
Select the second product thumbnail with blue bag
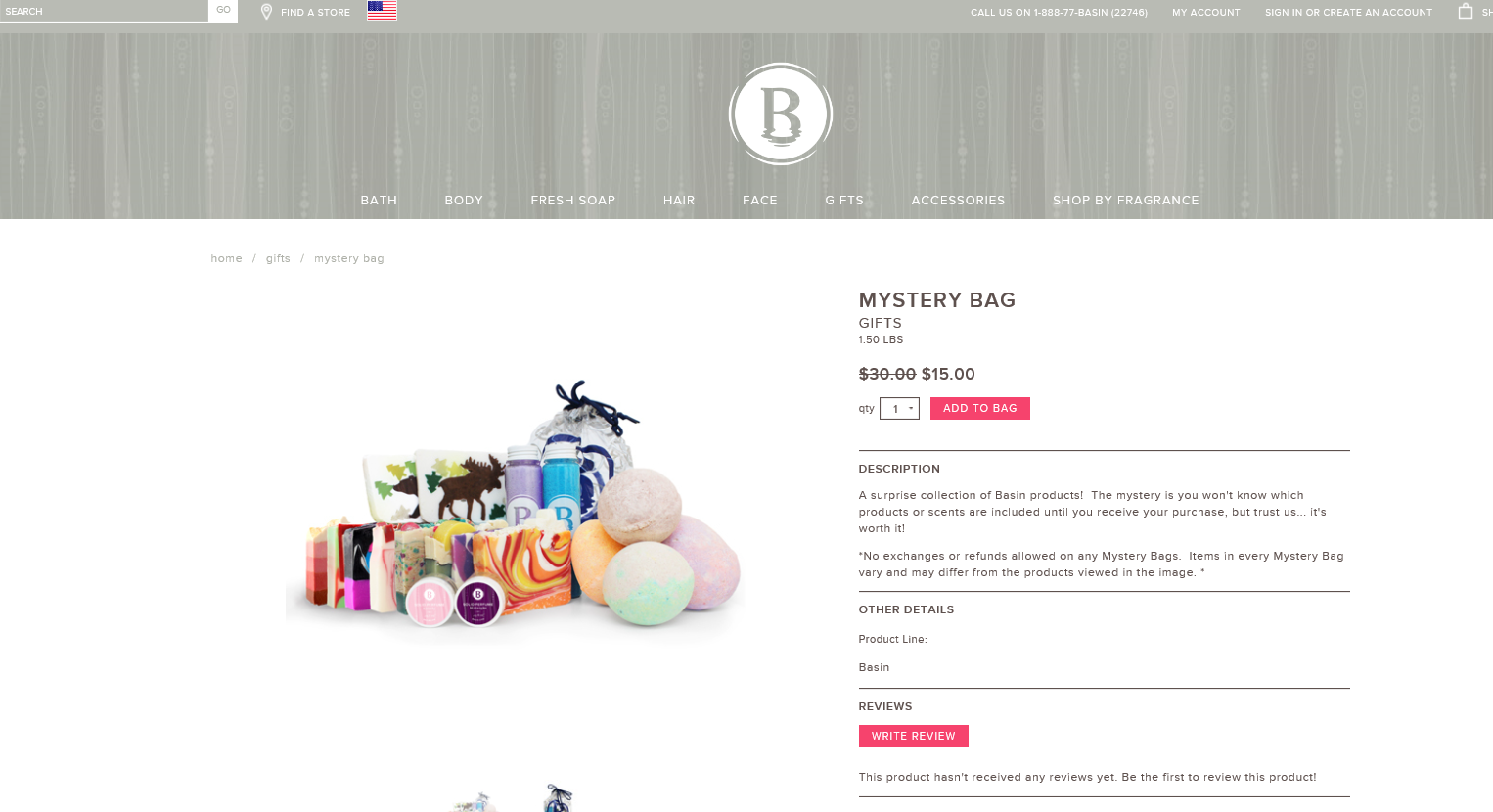559,798
